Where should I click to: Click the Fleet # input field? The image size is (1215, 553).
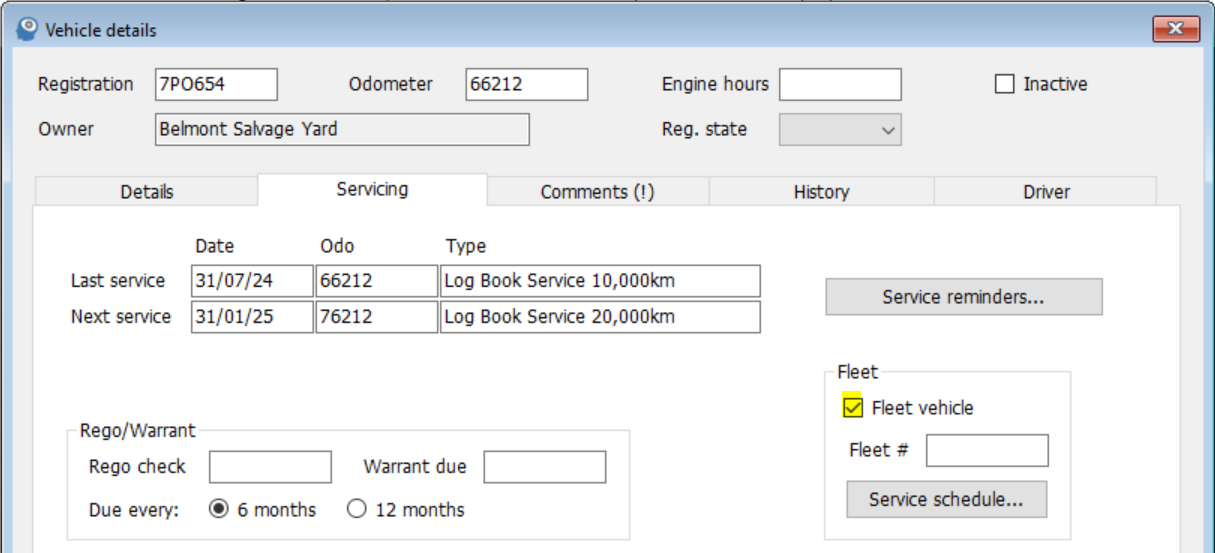coord(986,451)
